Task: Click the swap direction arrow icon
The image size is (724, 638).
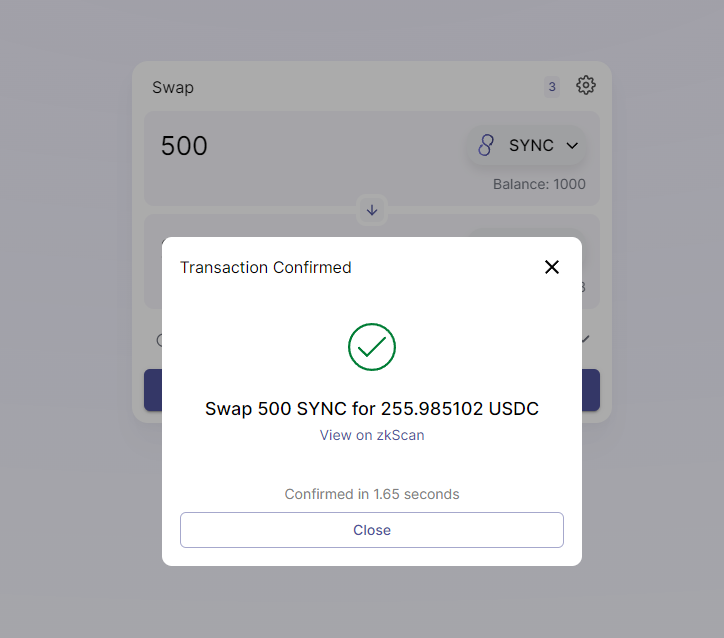Action: pos(372,211)
